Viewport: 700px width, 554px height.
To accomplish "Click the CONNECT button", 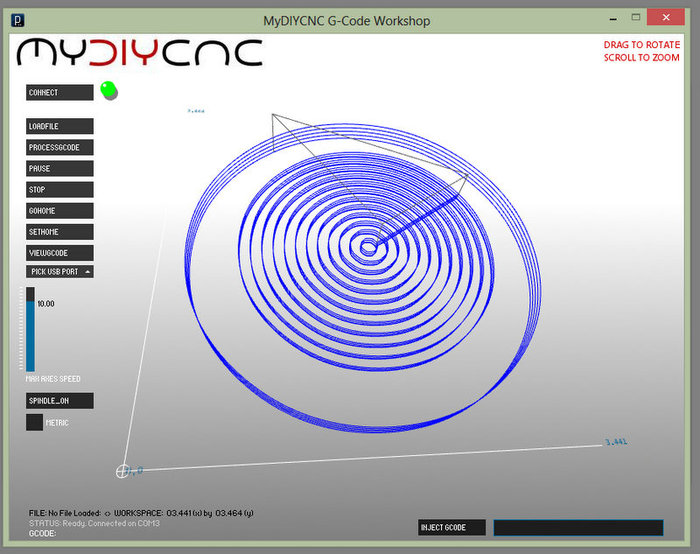I will click(x=59, y=92).
